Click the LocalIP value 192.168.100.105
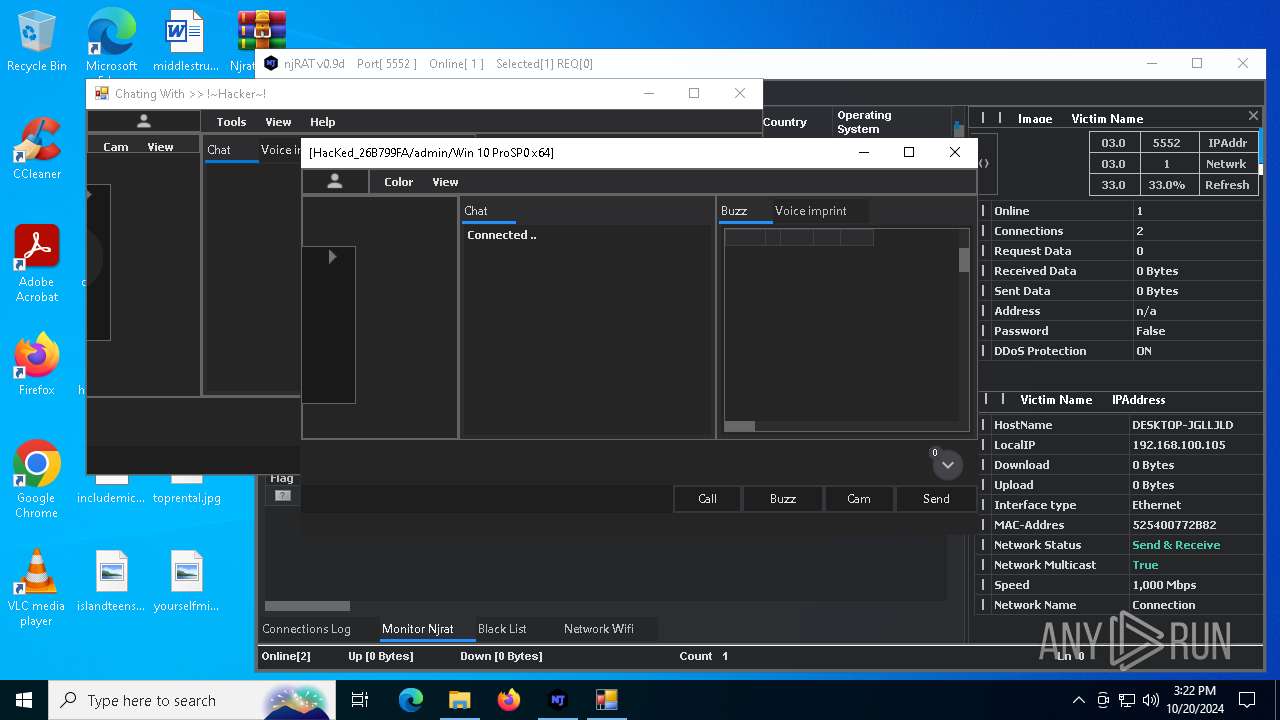 tap(1178, 445)
